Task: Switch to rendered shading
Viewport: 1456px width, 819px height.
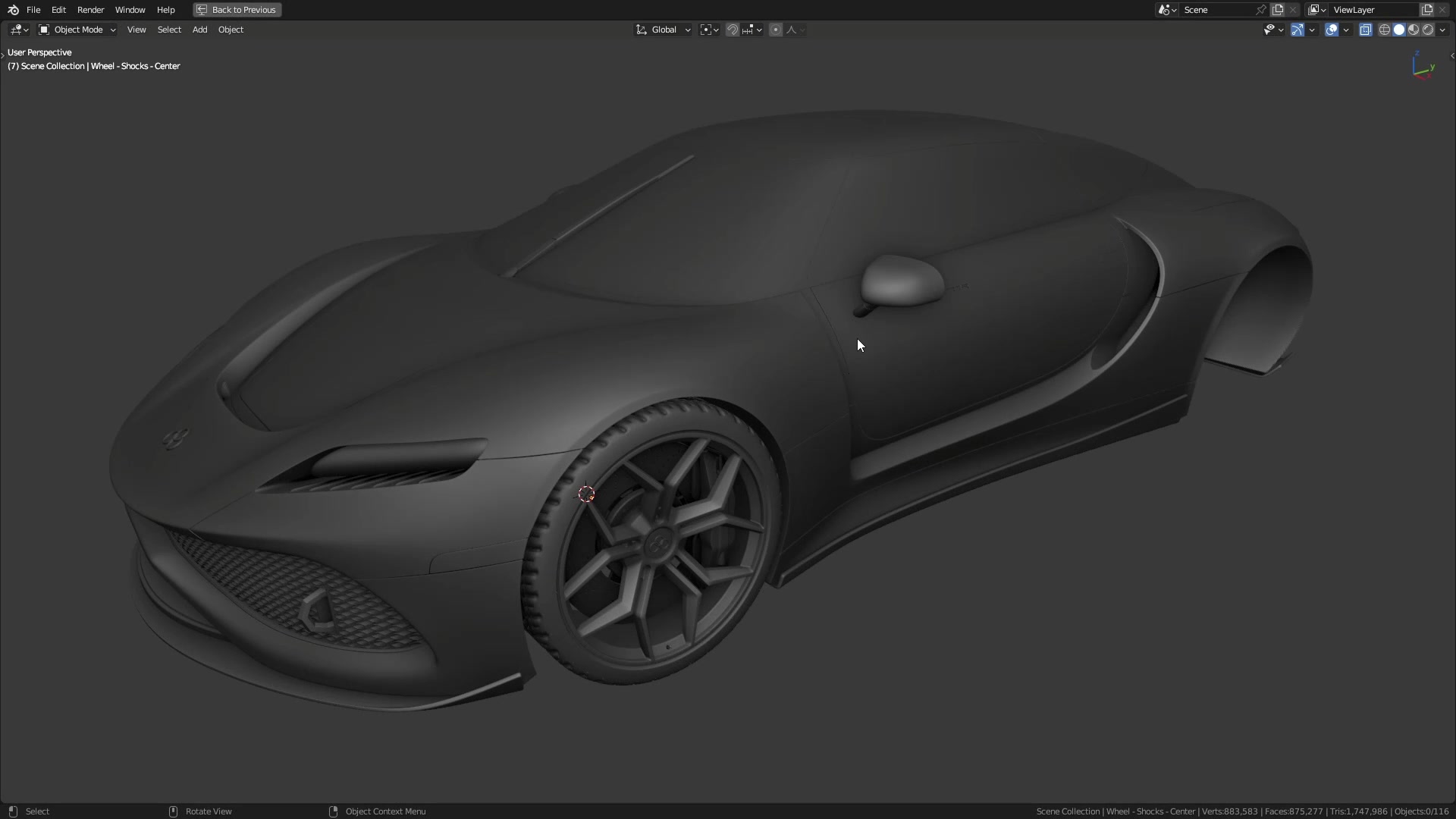Action: click(x=1428, y=30)
